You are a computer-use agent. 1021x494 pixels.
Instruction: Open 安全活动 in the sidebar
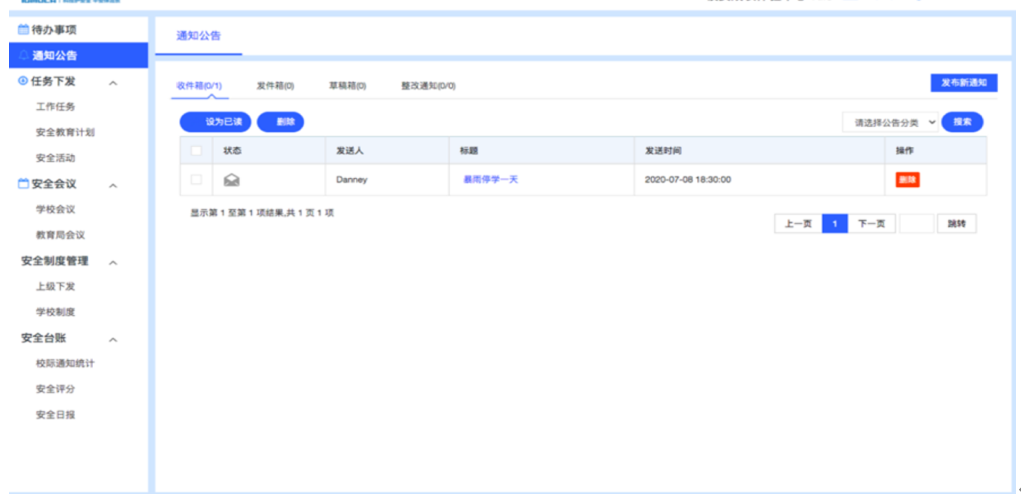coord(55,158)
